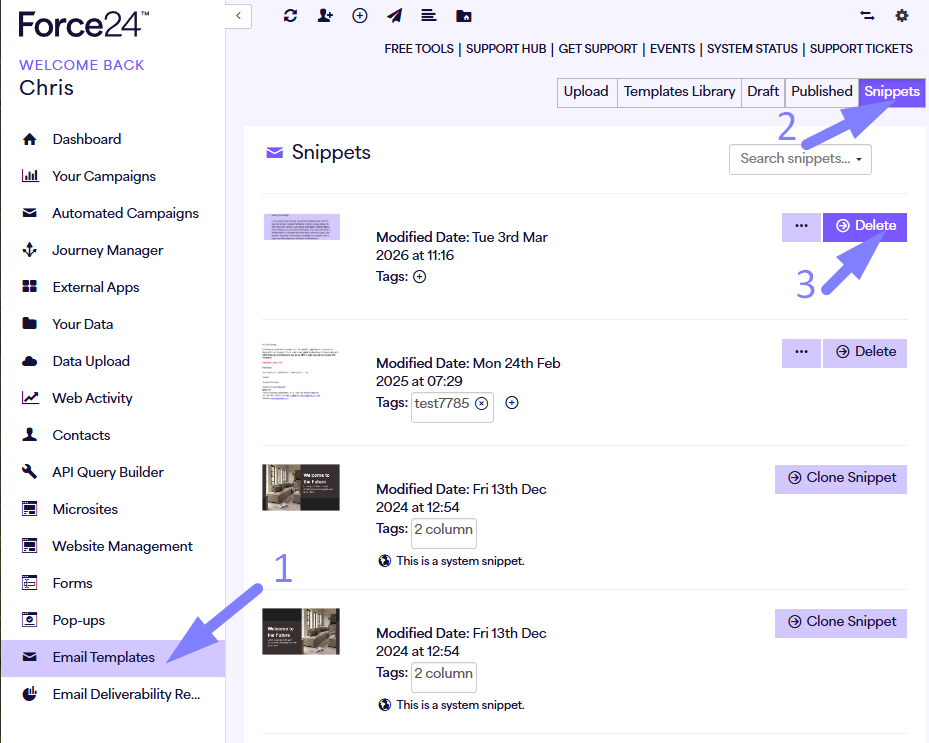
Task: Switch to the Published tab
Action: coord(822,92)
